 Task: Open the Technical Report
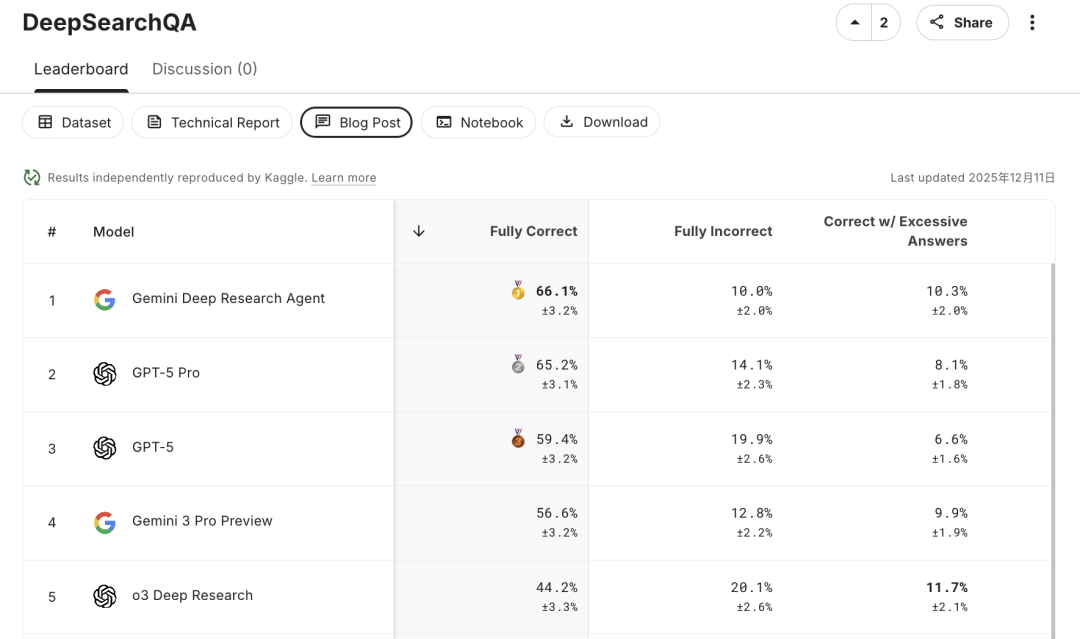click(x=212, y=122)
